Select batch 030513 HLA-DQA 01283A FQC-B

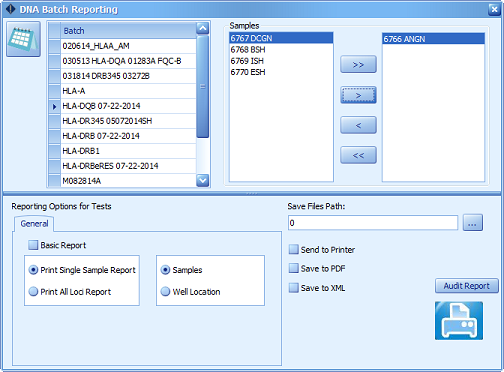(x=128, y=61)
